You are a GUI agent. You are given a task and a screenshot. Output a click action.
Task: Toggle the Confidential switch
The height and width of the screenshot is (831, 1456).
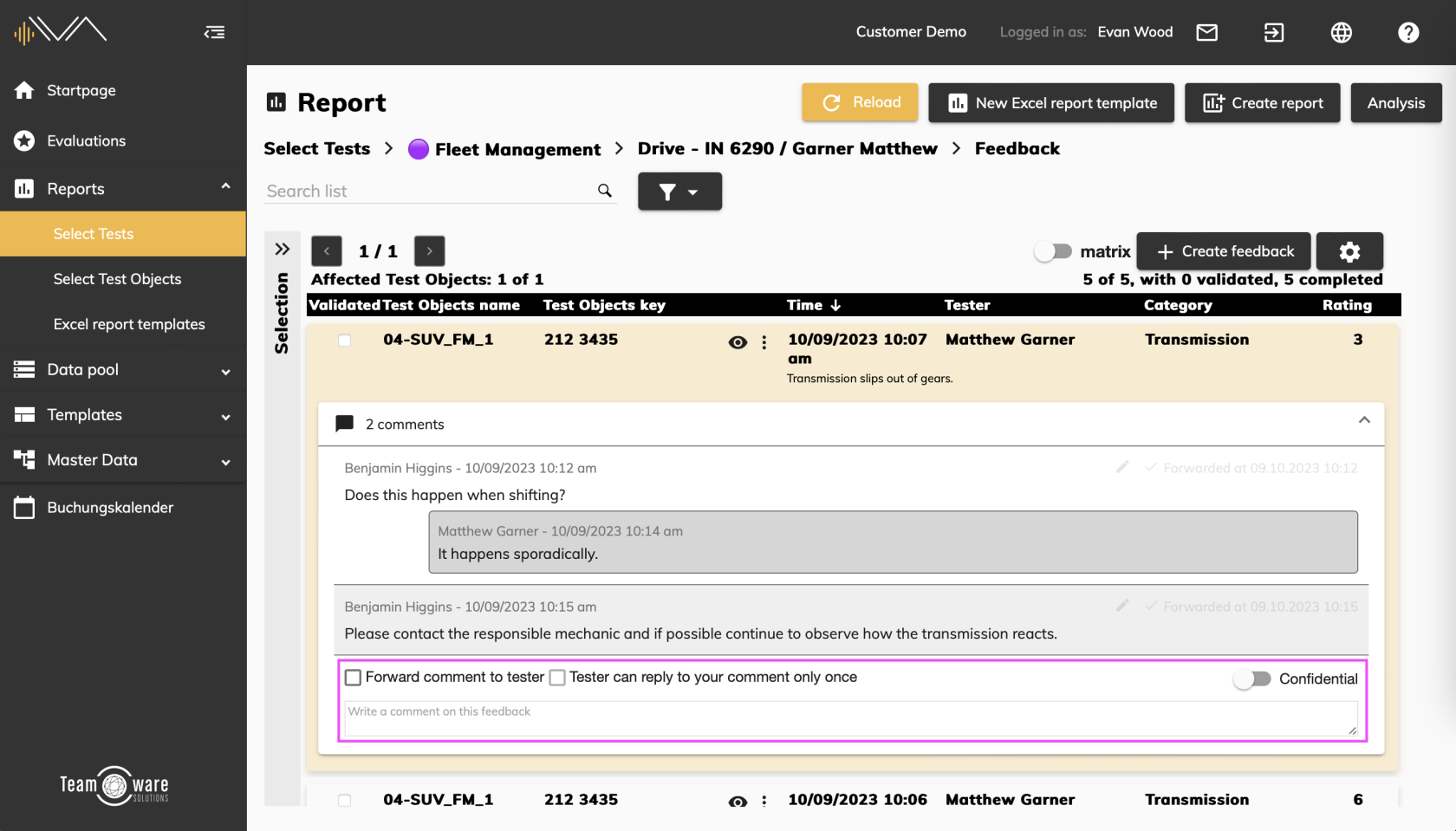coord(1251,678)
